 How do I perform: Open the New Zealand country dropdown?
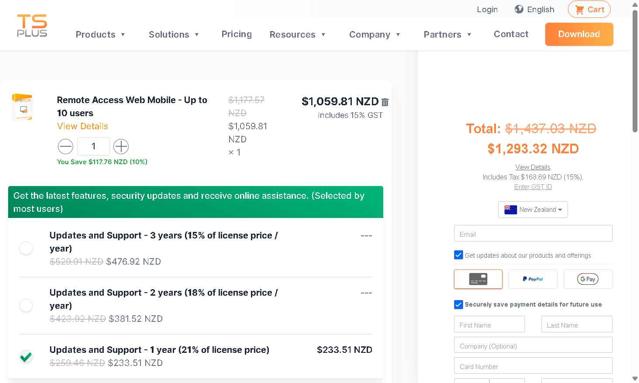point(533,209)
